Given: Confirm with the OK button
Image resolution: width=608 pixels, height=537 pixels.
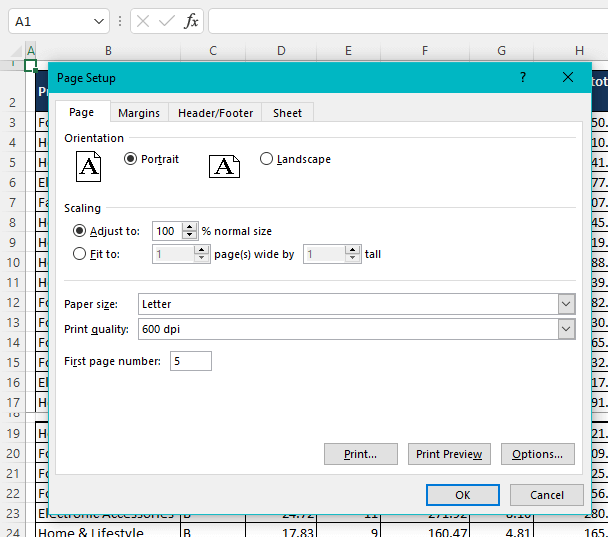Looking at the screenshot, I should click(463, 495).
